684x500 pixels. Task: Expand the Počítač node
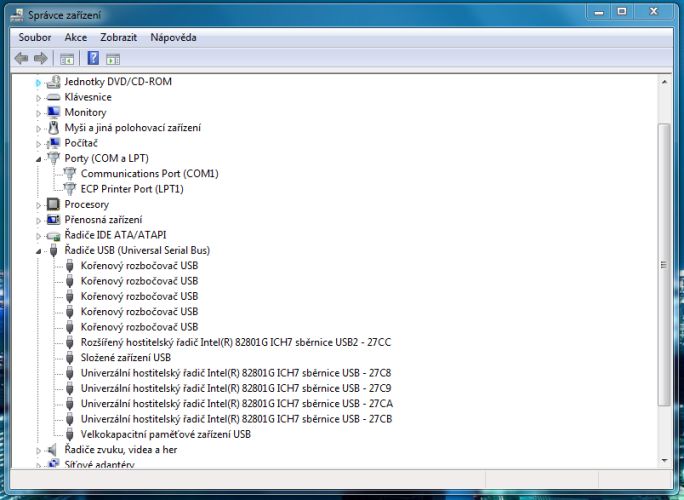click(x=38, y=144)
